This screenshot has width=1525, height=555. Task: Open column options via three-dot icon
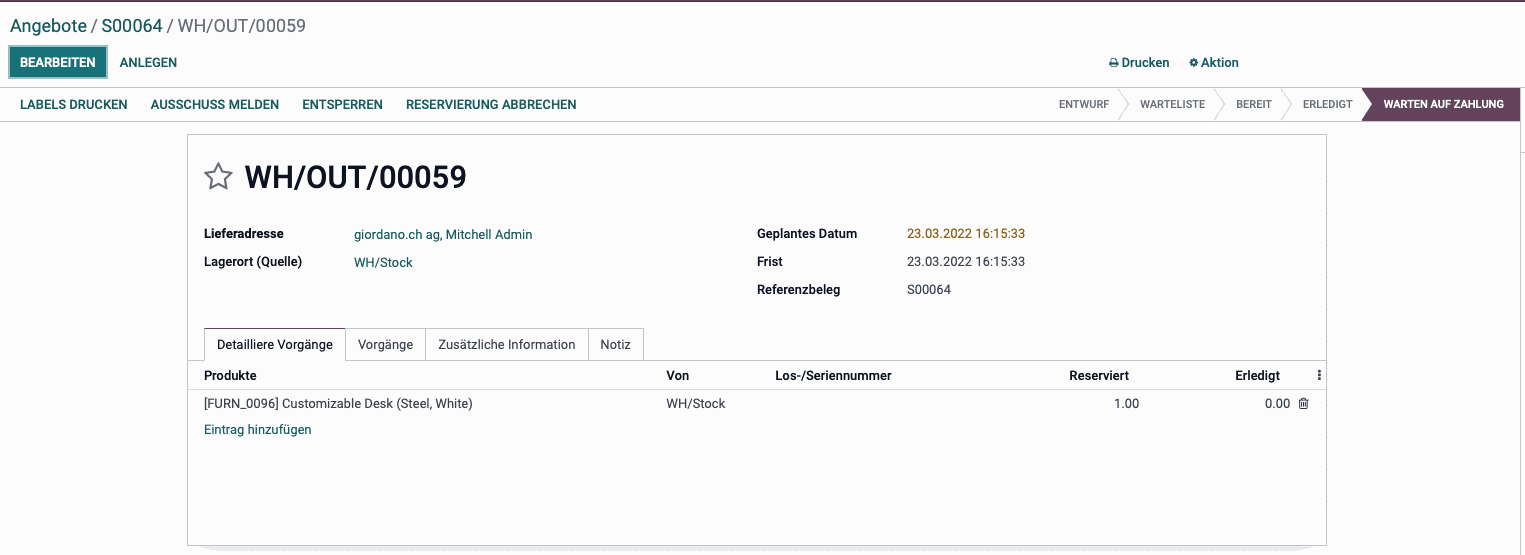coord(1318,376)
